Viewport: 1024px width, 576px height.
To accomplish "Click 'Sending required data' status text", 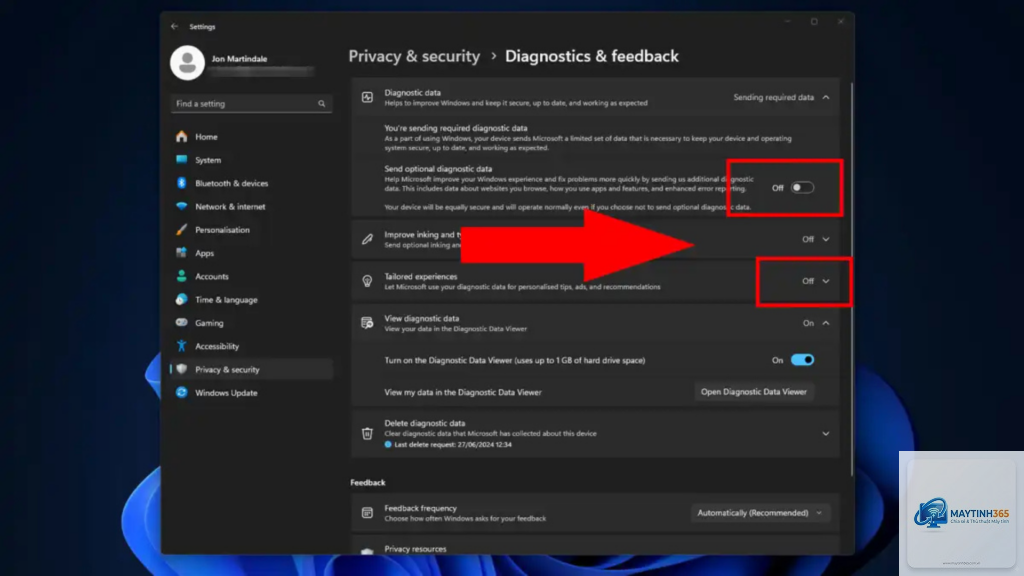I will 773,97.
